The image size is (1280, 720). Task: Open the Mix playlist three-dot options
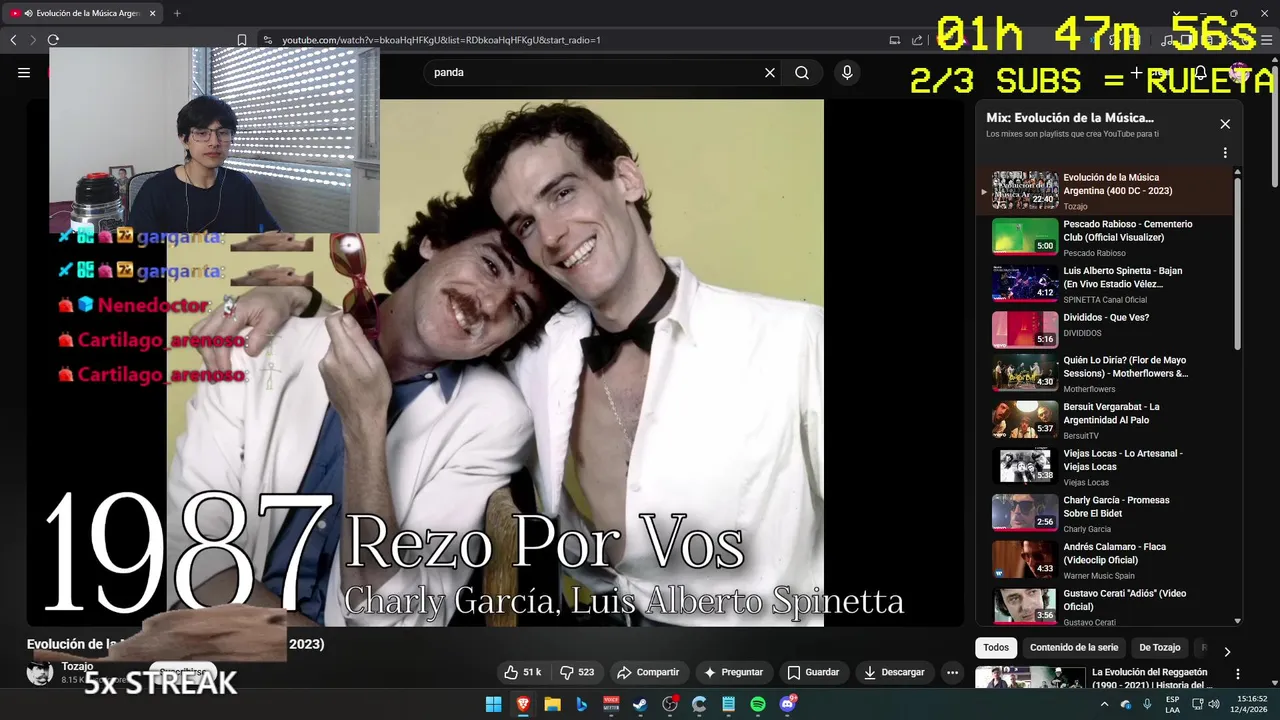point(1225,153)
